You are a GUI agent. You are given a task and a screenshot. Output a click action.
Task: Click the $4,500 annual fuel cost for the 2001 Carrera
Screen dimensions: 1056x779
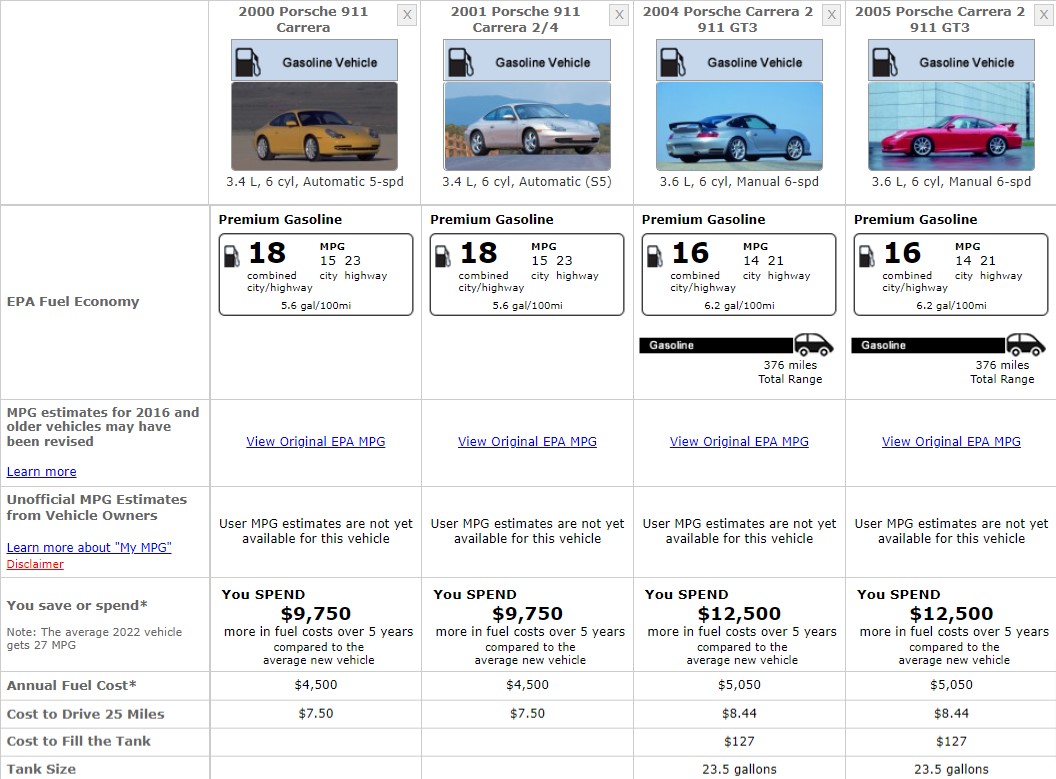(527, 685)
